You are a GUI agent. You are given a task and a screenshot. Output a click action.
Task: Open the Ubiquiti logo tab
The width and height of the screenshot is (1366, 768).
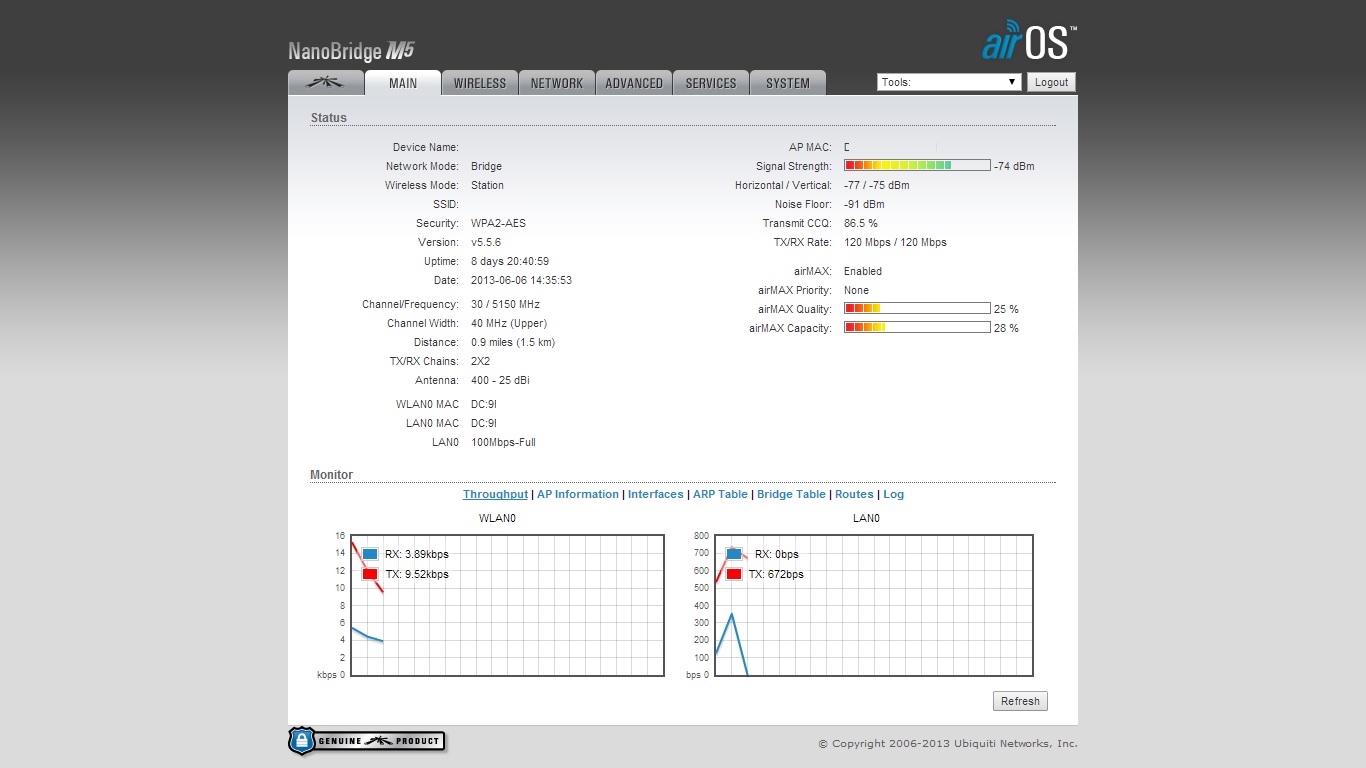click(x=325, y=83)
